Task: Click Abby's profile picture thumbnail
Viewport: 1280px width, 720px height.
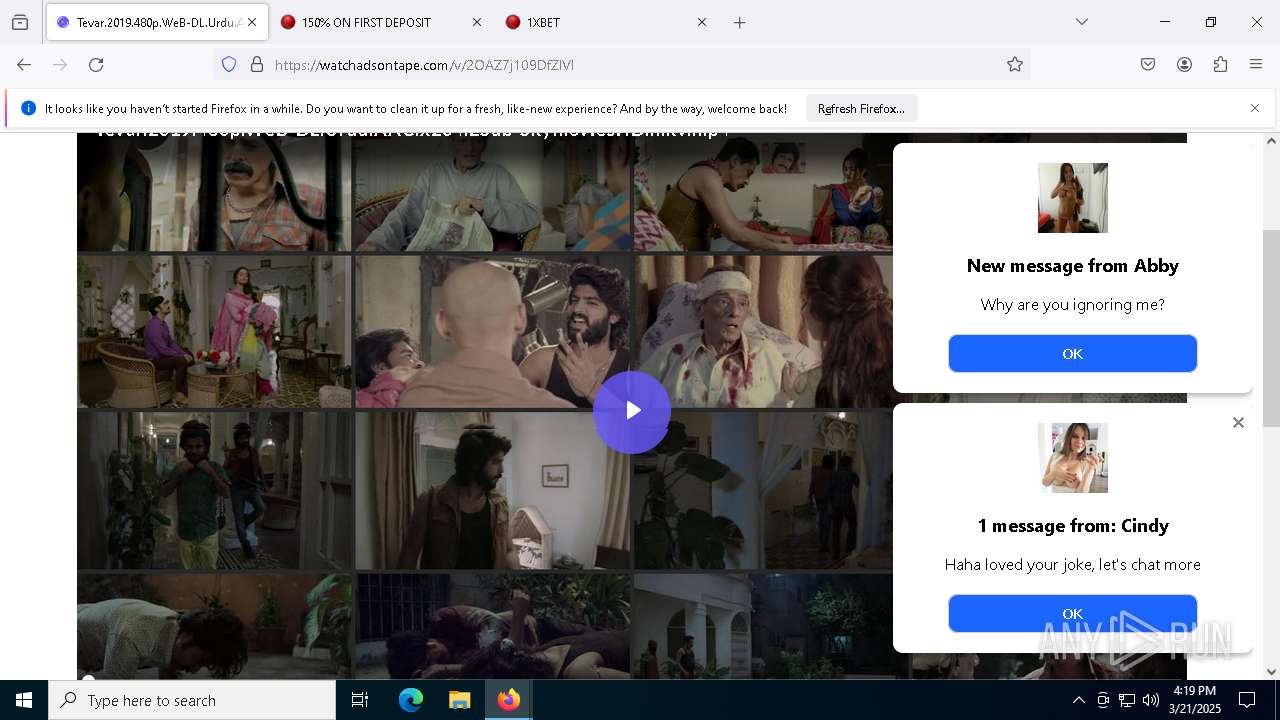Action: pos(1073,198)
